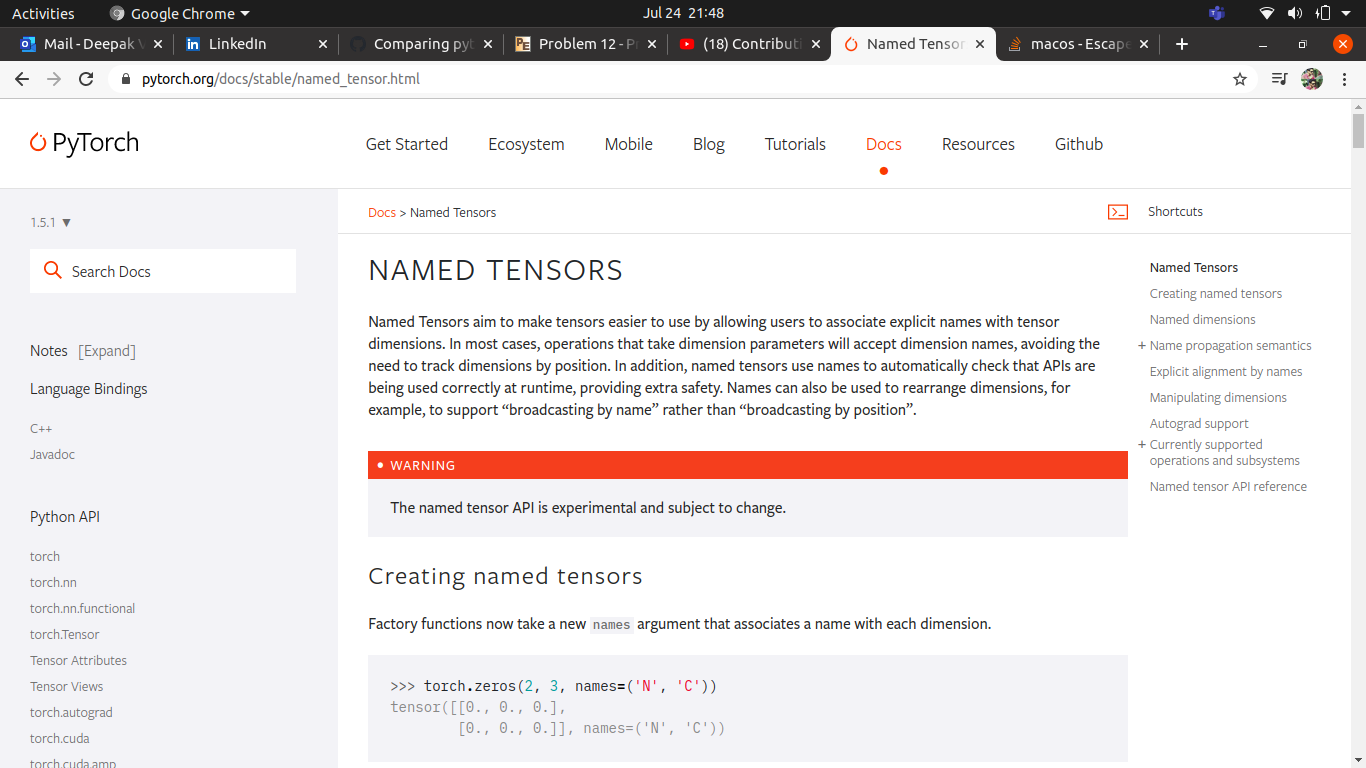Click the padlock site info icon
Viewport: 1366px width, 768px height.
coord(125,79)
